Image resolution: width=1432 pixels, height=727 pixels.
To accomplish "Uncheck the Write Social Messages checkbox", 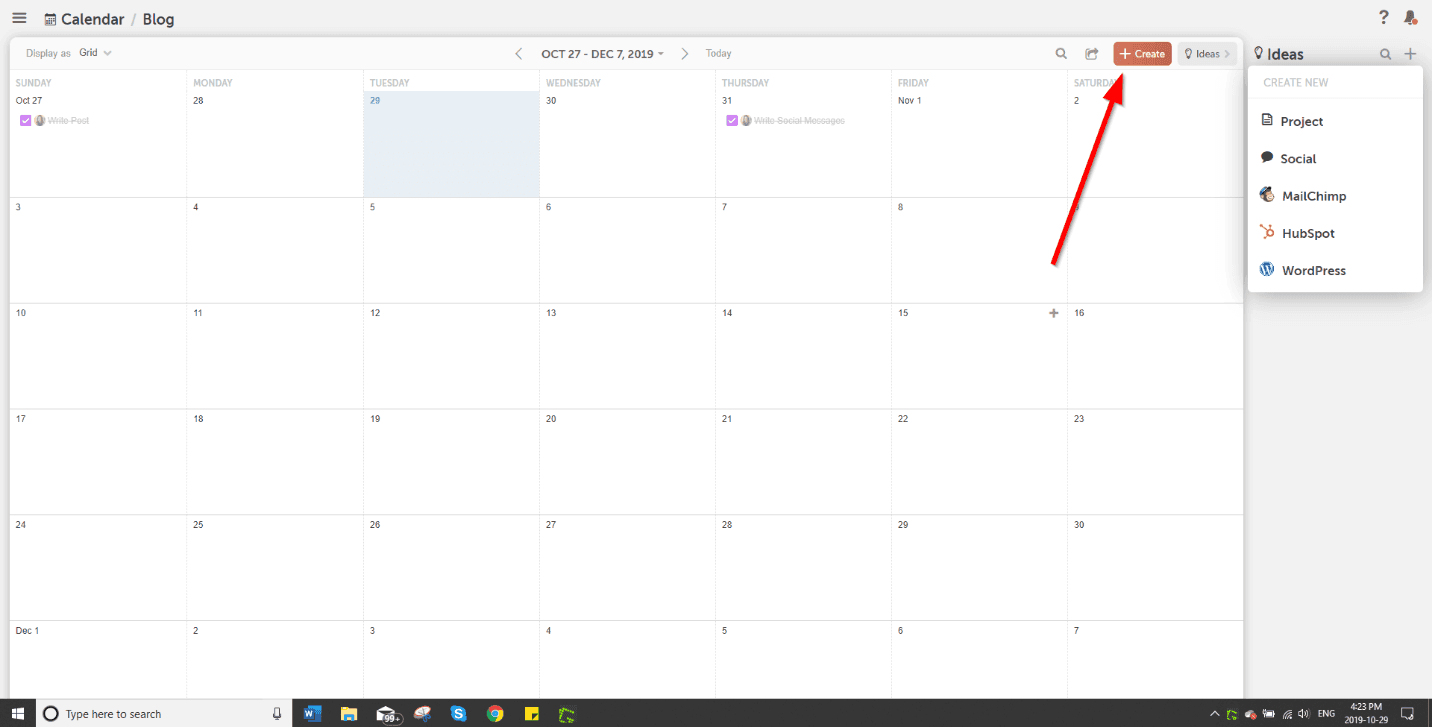I will 732,121.
